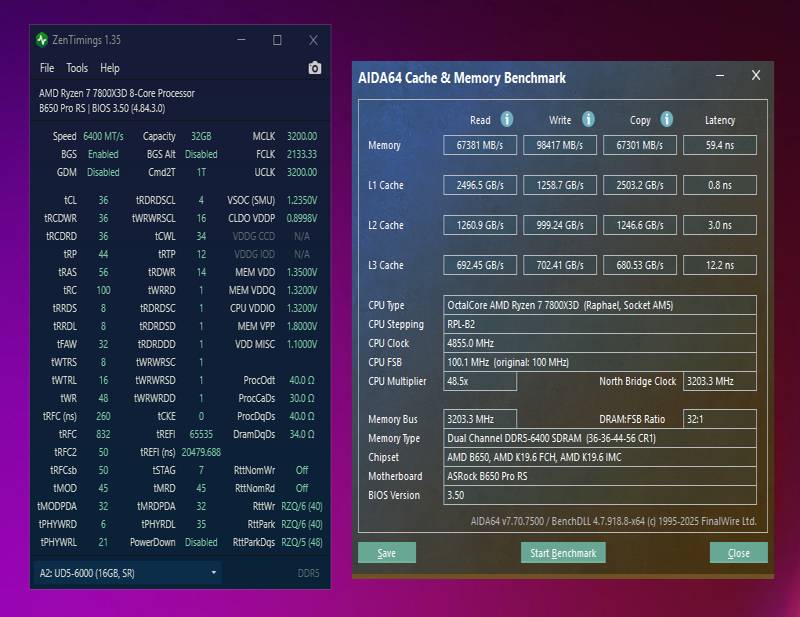Screen dimensions: 800x617
Task: Click the Save button in AIDA64
Action: click(x=387, y=553)
